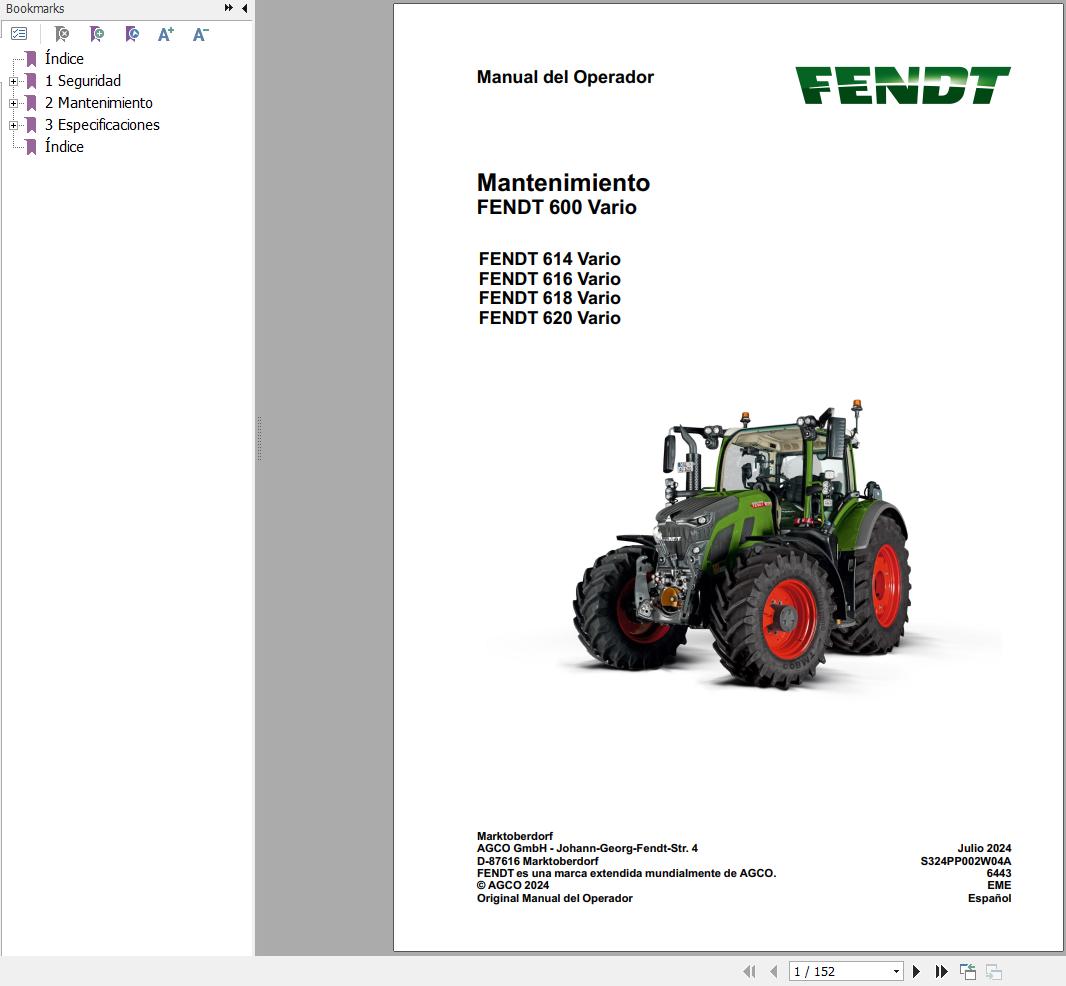This screenshot has height=986, width=1066.
Task: Decrease bookmark text size with A-
Action: click(201, 34)
